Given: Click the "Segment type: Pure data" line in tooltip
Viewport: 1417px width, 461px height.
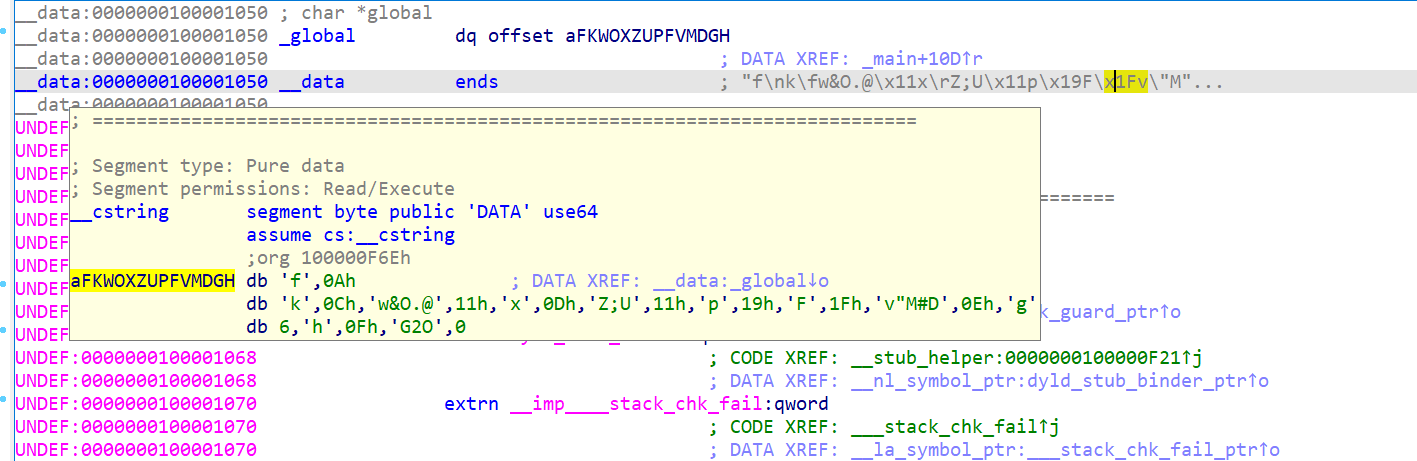Looking at the screenshot, I should [x=208, y=166].
